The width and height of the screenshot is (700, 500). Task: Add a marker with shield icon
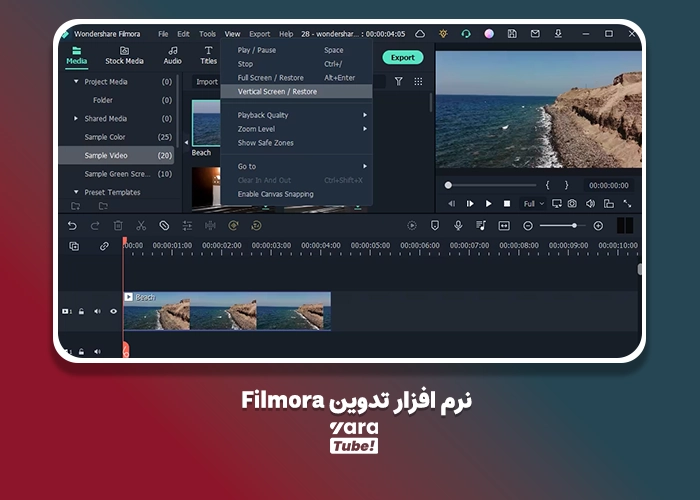coord(435,225)
